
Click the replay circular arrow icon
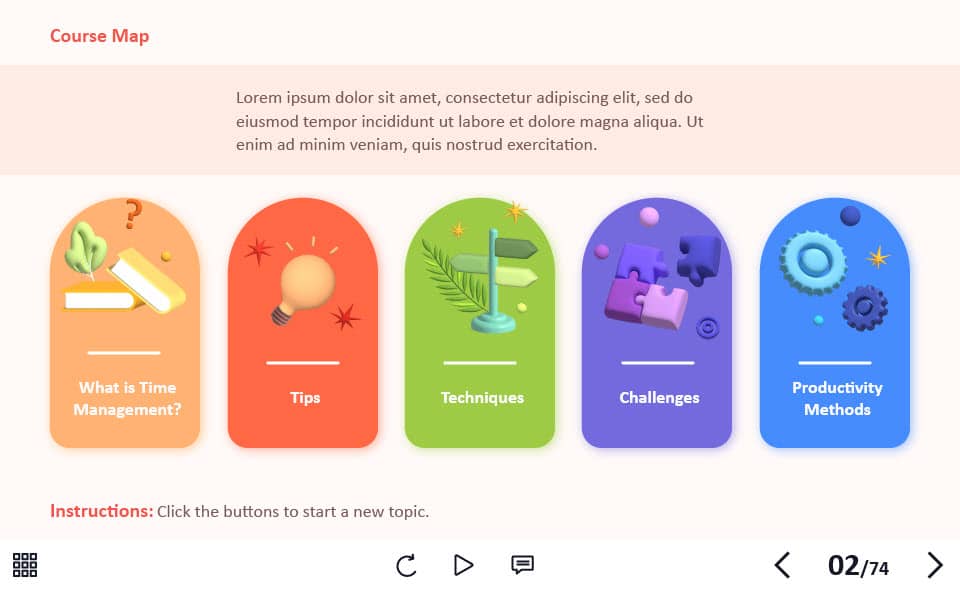(406, 565)
